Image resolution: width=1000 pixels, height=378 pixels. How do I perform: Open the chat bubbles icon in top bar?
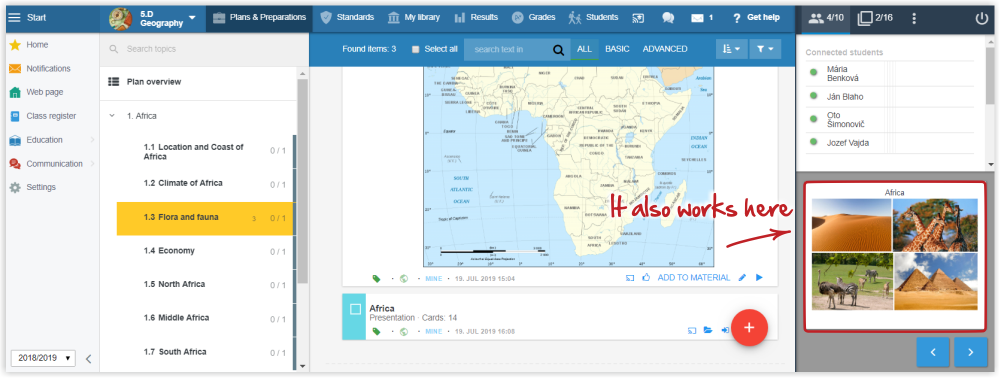pyautogui.click(x=668, y=18)
